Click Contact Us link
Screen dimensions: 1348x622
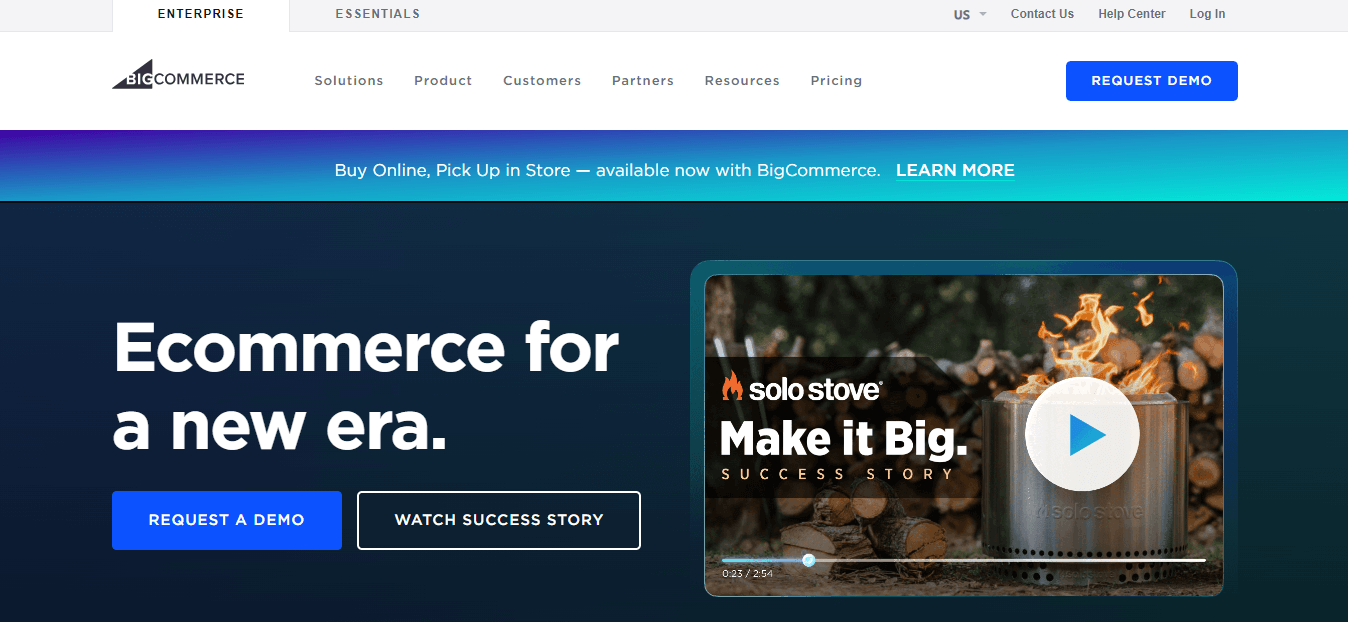click(x=1042, y=14)
